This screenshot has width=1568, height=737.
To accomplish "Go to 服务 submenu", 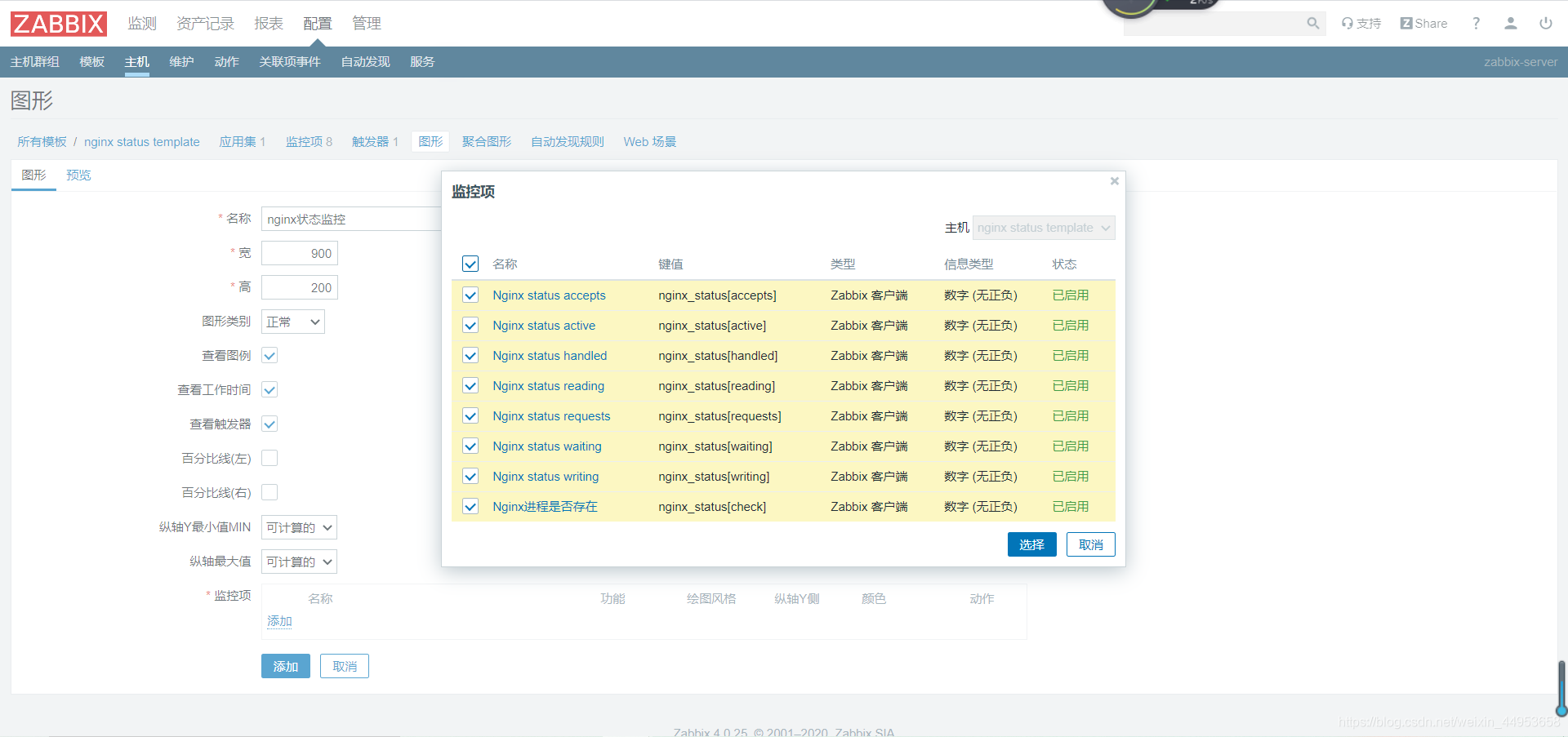I will (422, 62).
